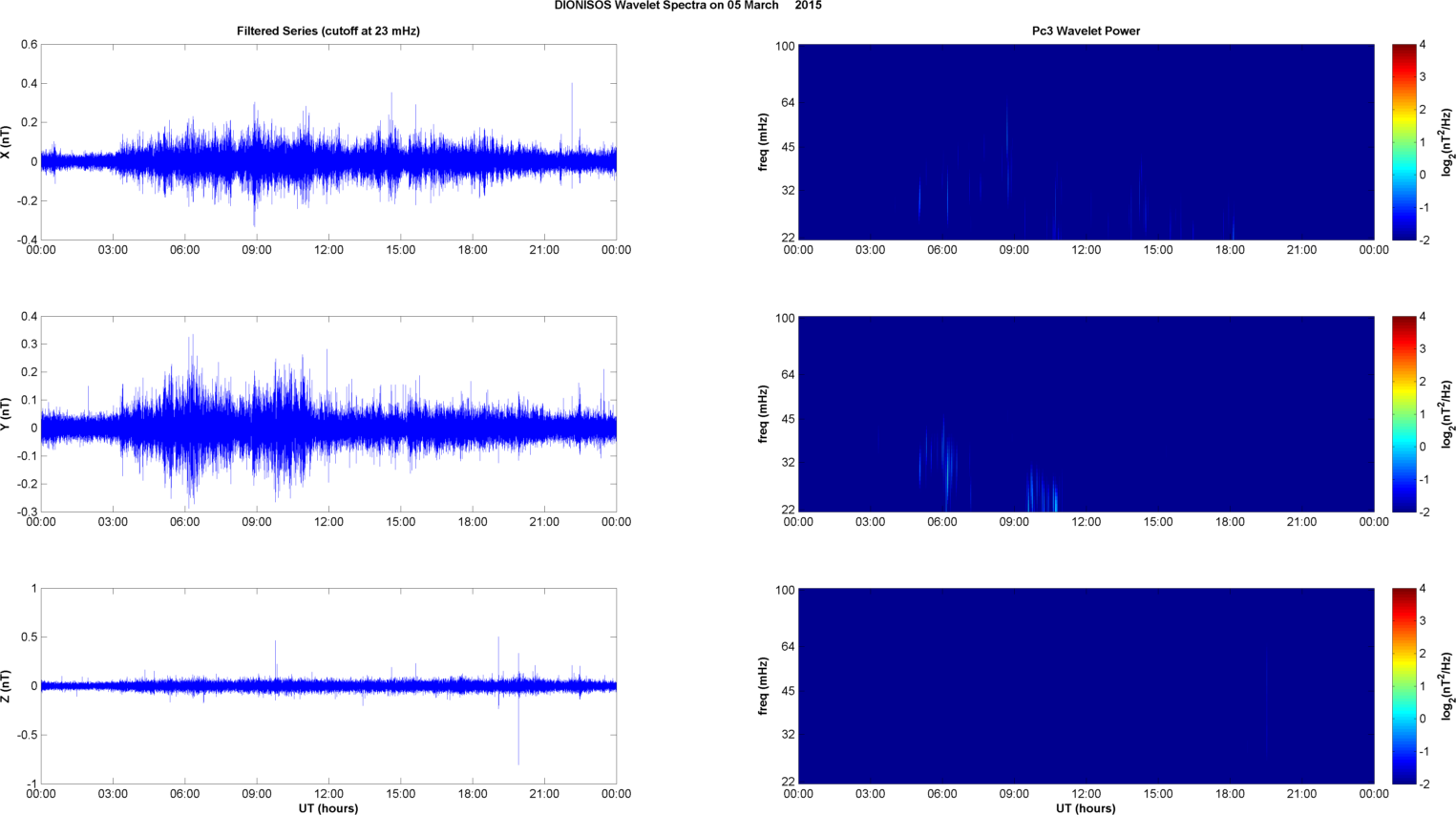Click 'UT (hours)' label under the bottom spectrogram

coord(1086,808)
